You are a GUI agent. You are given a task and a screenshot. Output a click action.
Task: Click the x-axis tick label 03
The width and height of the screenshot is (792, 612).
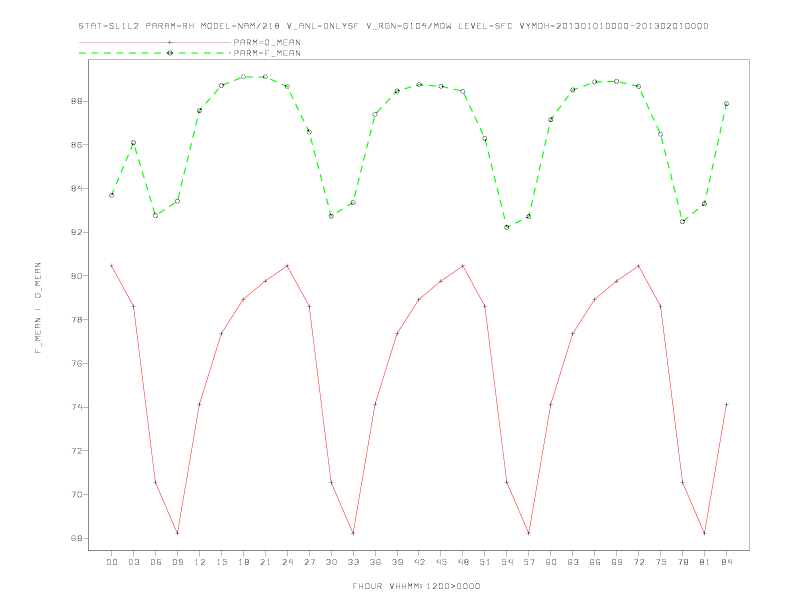pyautogui.click(x=133, y=562)
